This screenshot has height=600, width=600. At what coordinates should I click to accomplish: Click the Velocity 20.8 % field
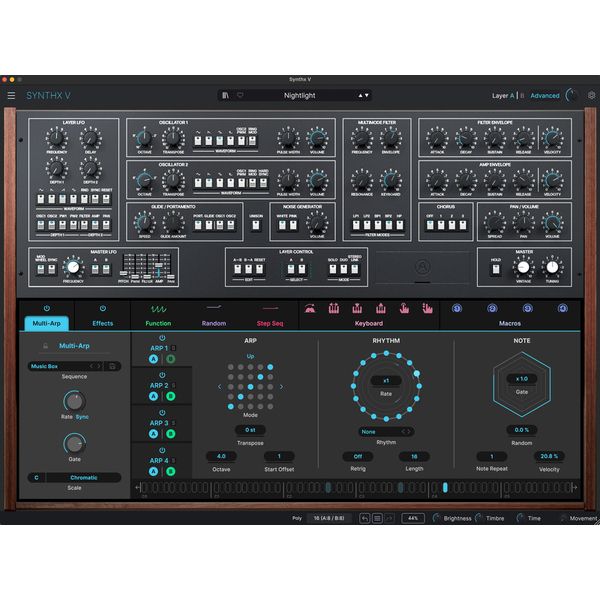(549, 456)
